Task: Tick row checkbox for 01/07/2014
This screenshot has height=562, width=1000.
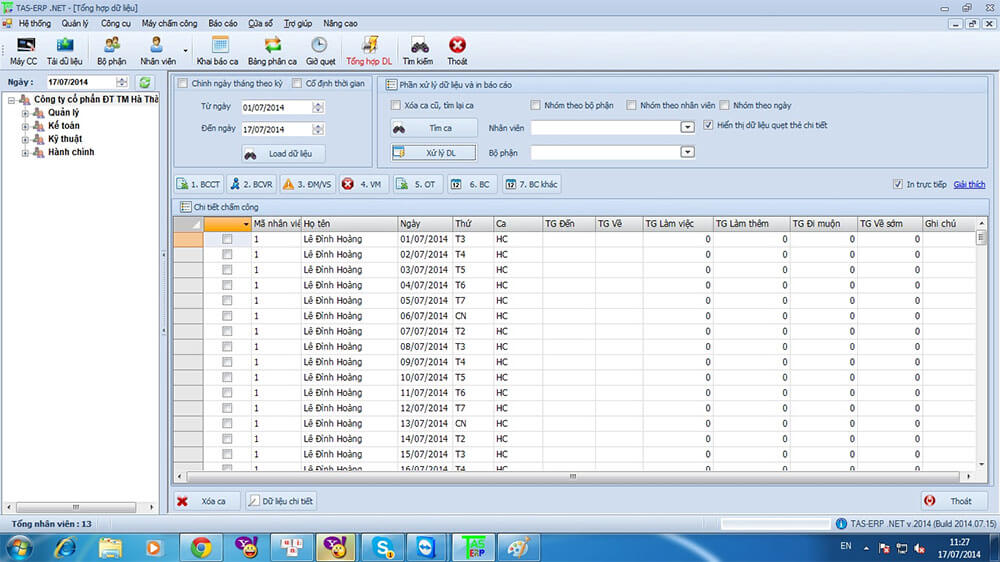Action: click(227, 239)
